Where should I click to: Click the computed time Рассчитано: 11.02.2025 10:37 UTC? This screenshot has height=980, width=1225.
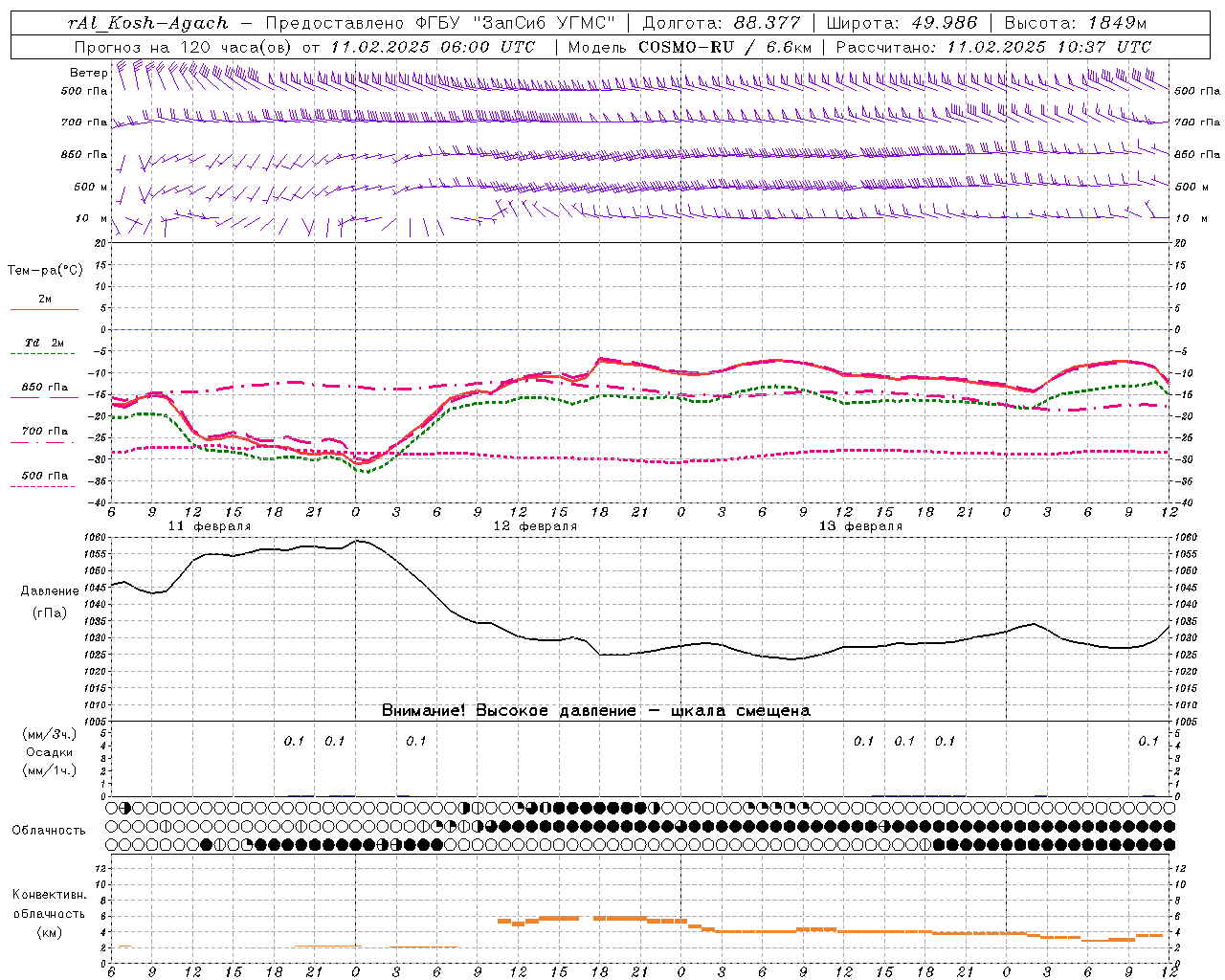tap(993, 46)
